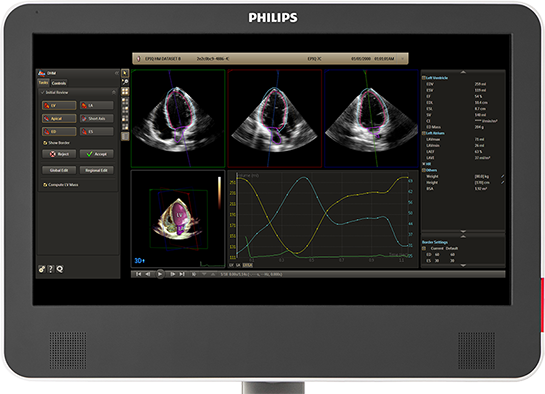Click the EF 54 % value

pyautogui.click(x=478, y=96)
